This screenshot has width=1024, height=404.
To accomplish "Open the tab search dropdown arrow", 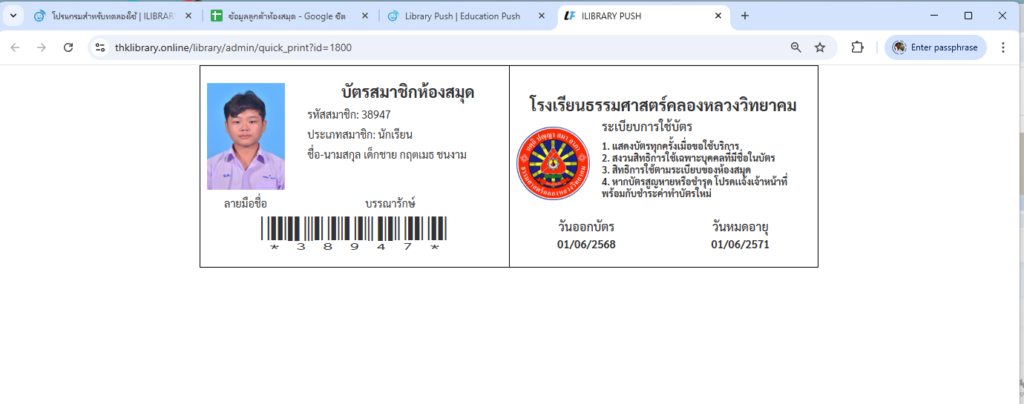I will [12, 16].
